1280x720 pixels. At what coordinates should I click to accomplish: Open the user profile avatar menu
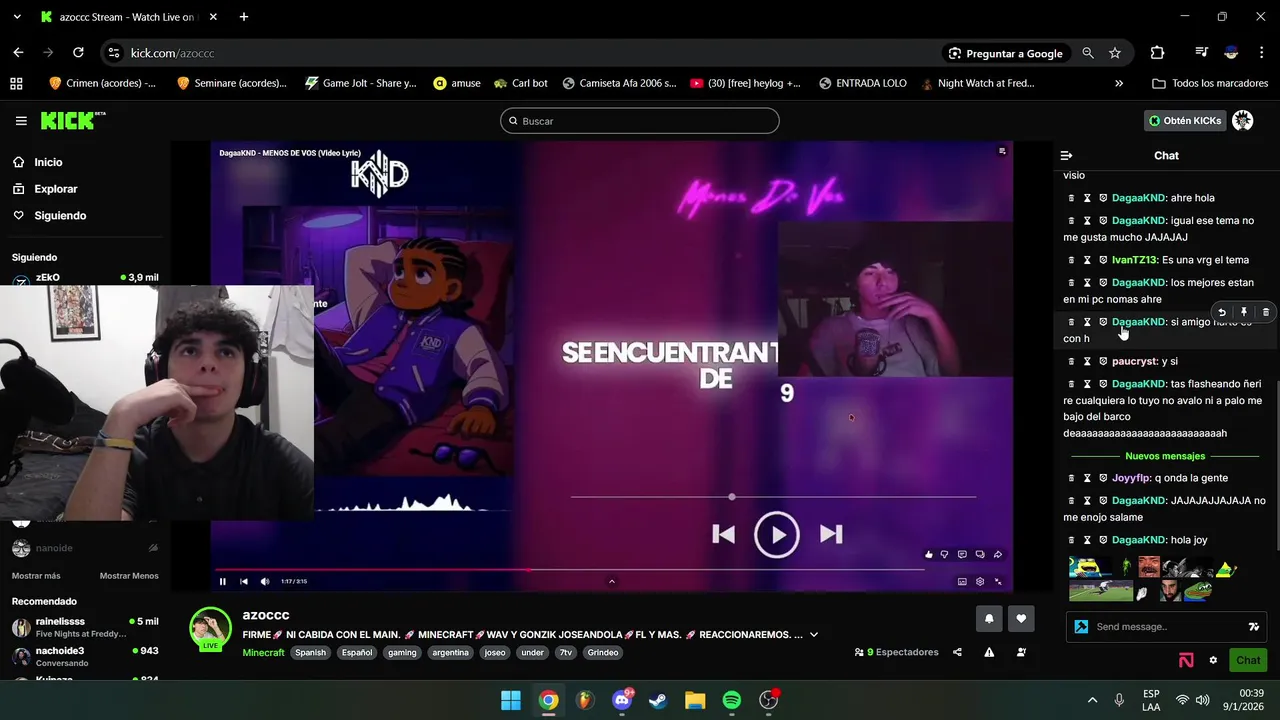tap(1242, 121)
